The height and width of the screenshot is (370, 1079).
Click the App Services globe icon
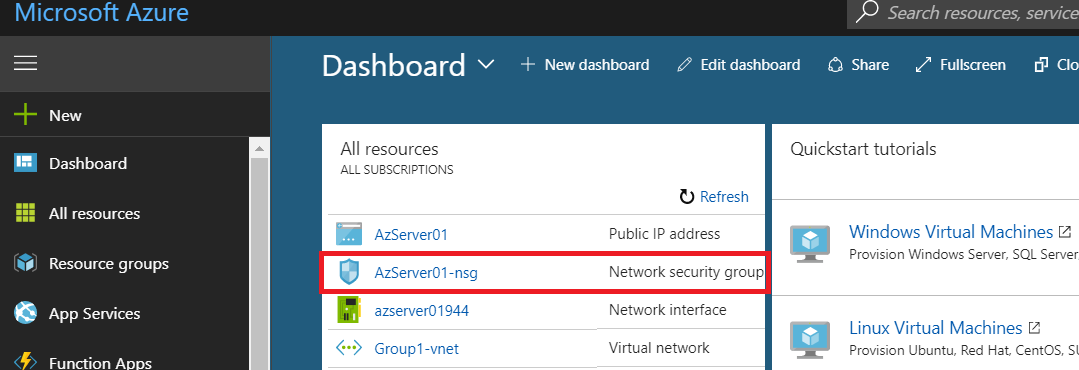[25, 314]
